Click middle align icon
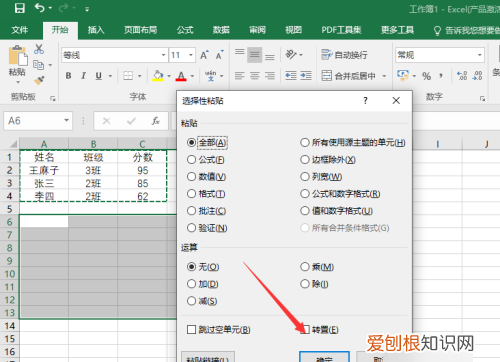 (255, 55)
